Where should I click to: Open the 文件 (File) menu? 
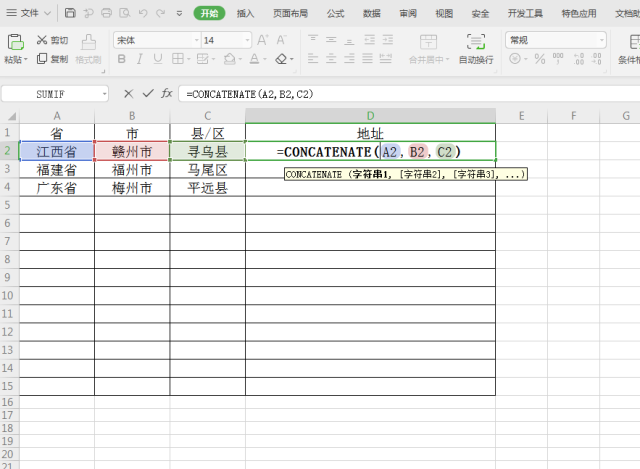point(29,13)
